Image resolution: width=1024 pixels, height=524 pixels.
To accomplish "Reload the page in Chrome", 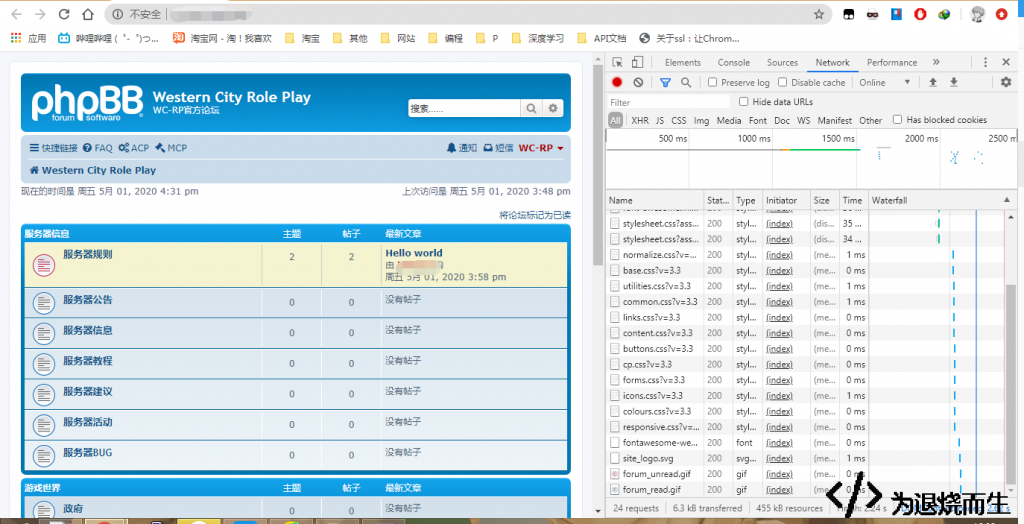I will [63, 14].
